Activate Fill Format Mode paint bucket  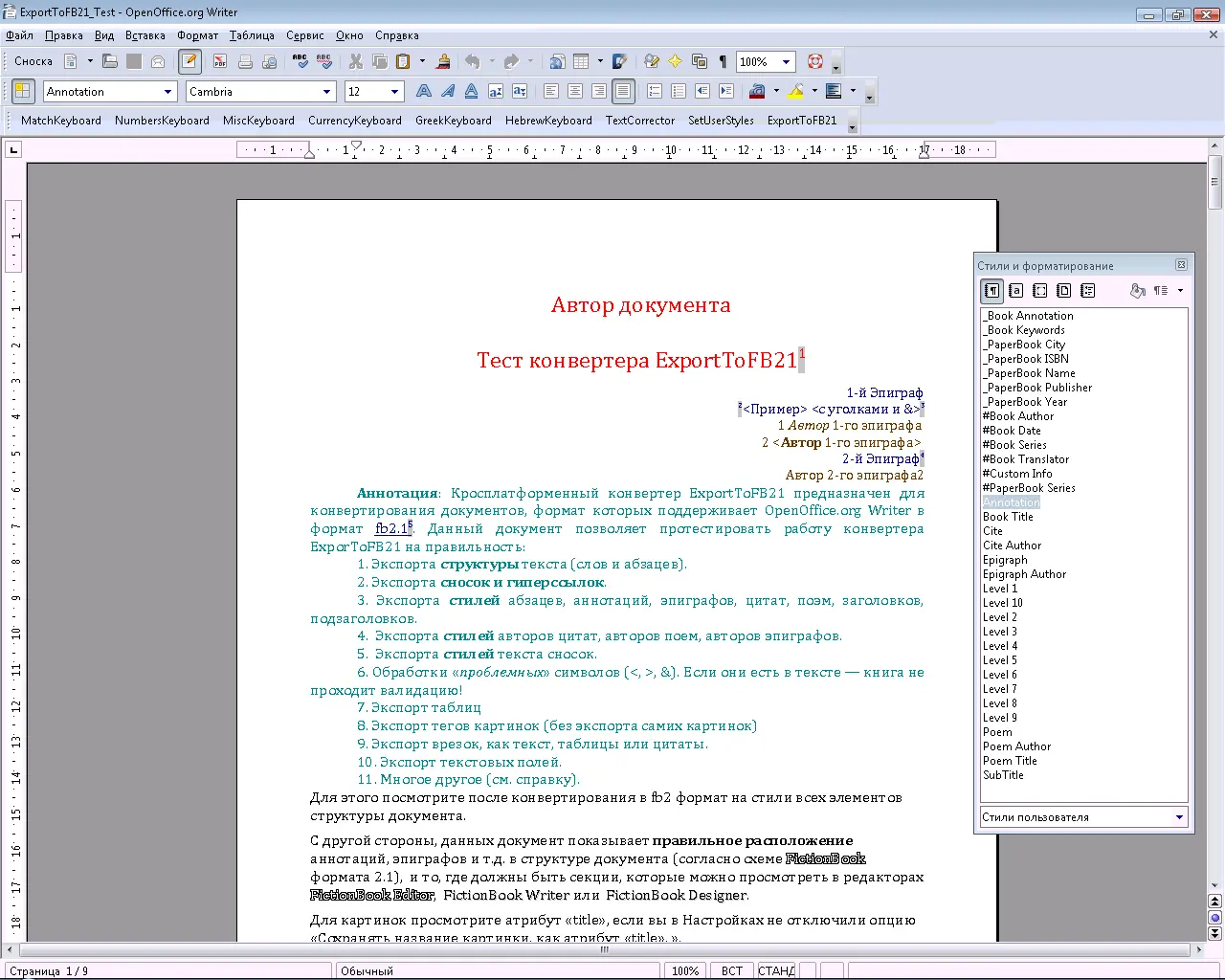1137,291
